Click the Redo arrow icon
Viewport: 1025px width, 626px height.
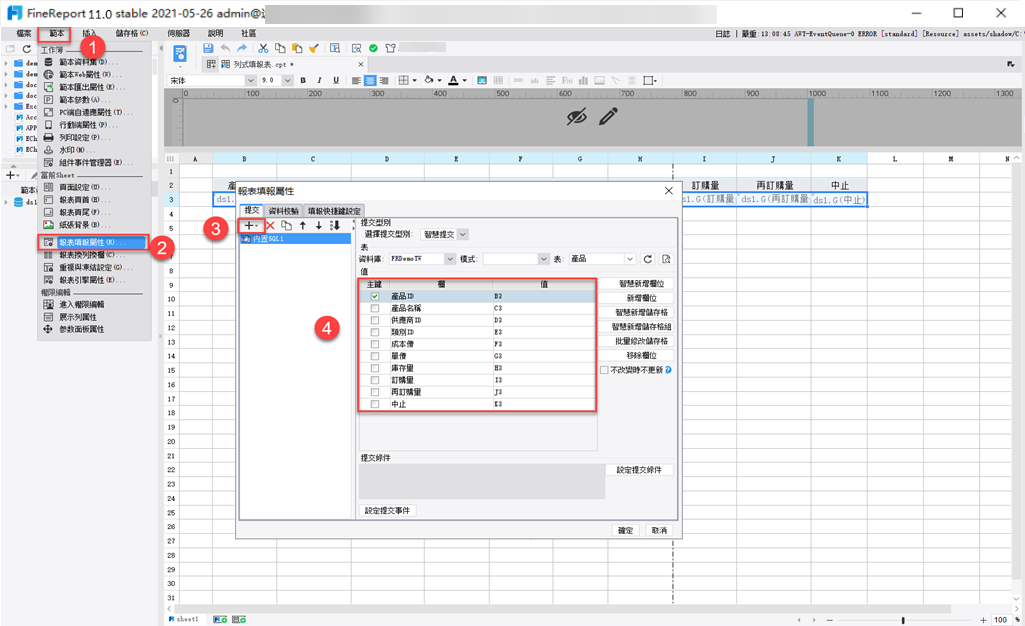[242, 48]
